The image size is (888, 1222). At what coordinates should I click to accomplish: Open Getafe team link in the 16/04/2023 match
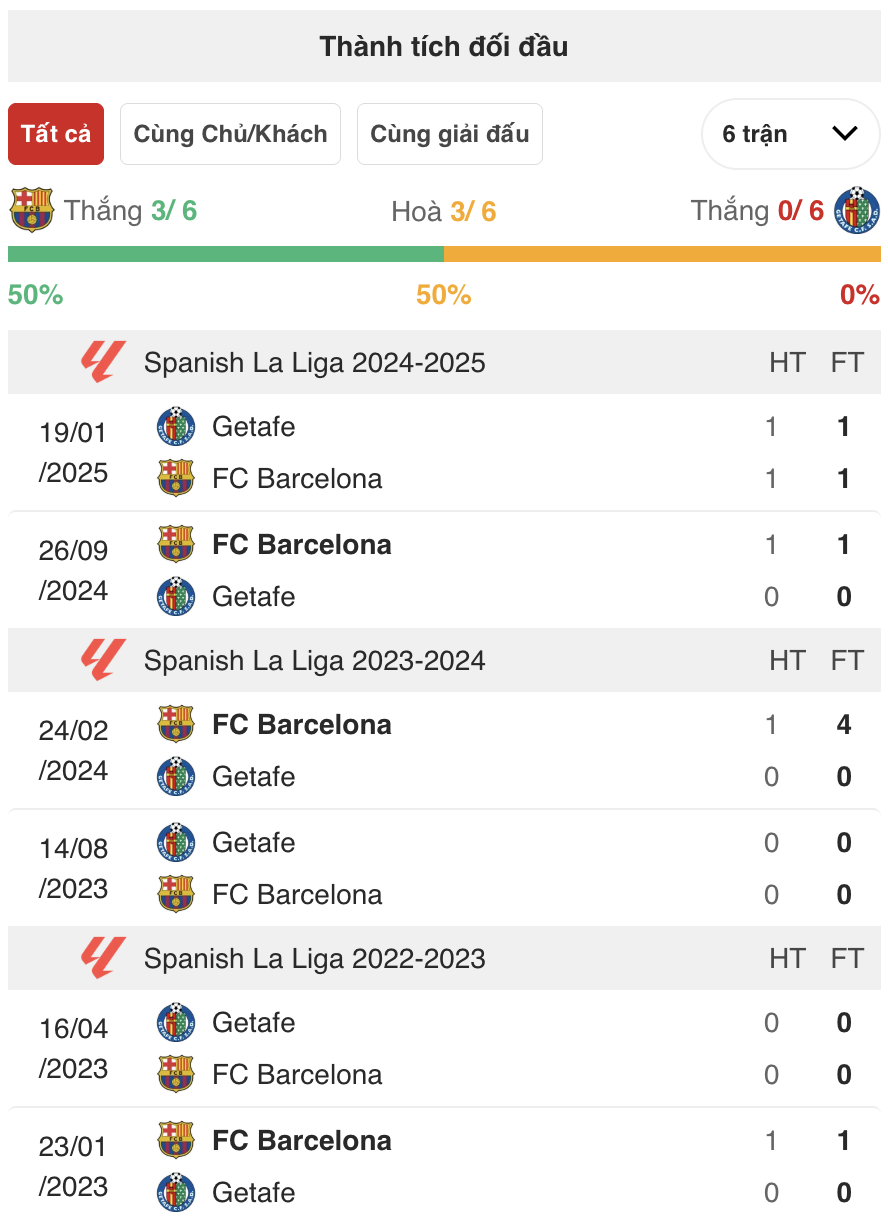click(x=254, y=1022)
